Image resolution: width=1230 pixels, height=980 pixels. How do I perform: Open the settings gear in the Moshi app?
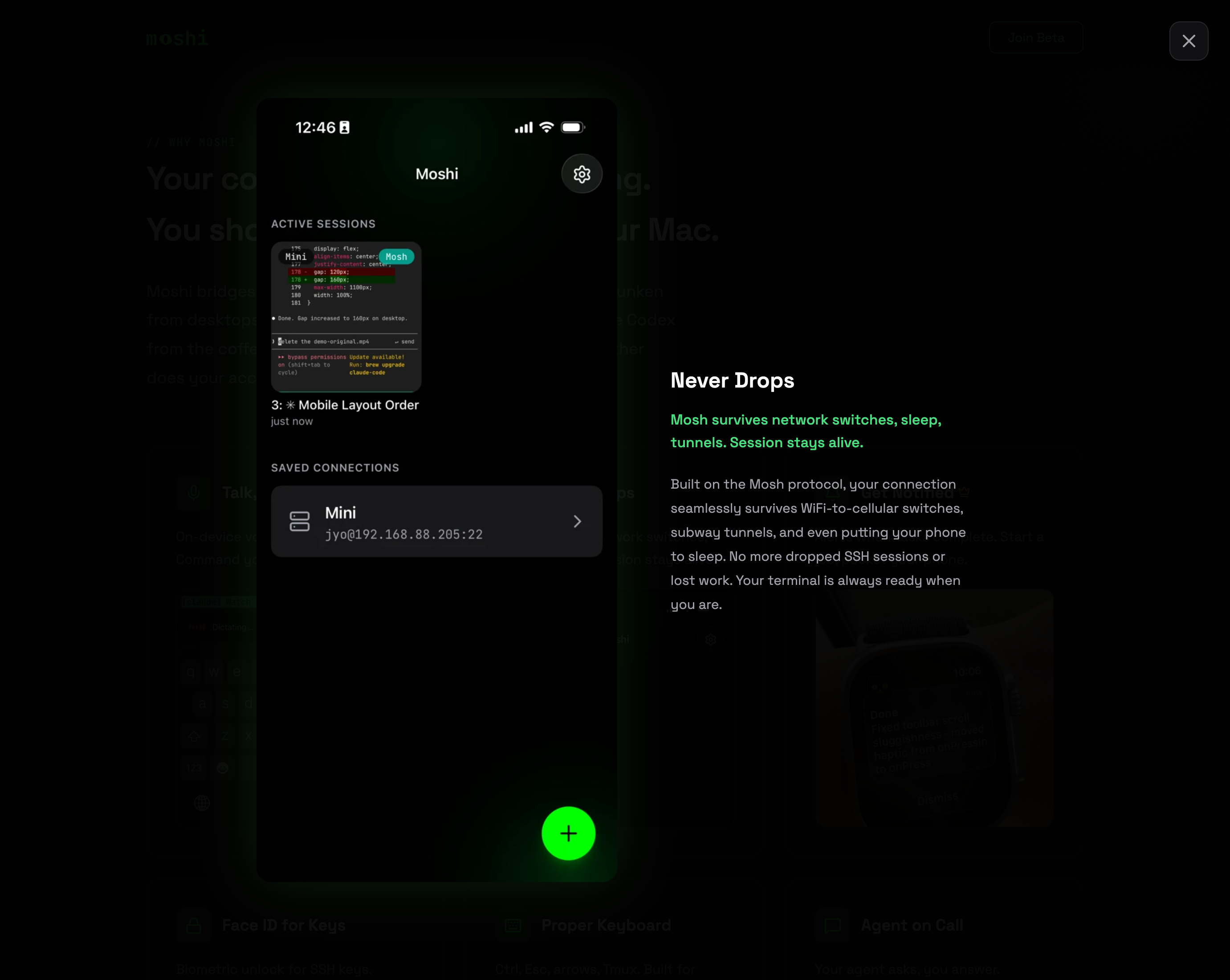tap(581, 174)
